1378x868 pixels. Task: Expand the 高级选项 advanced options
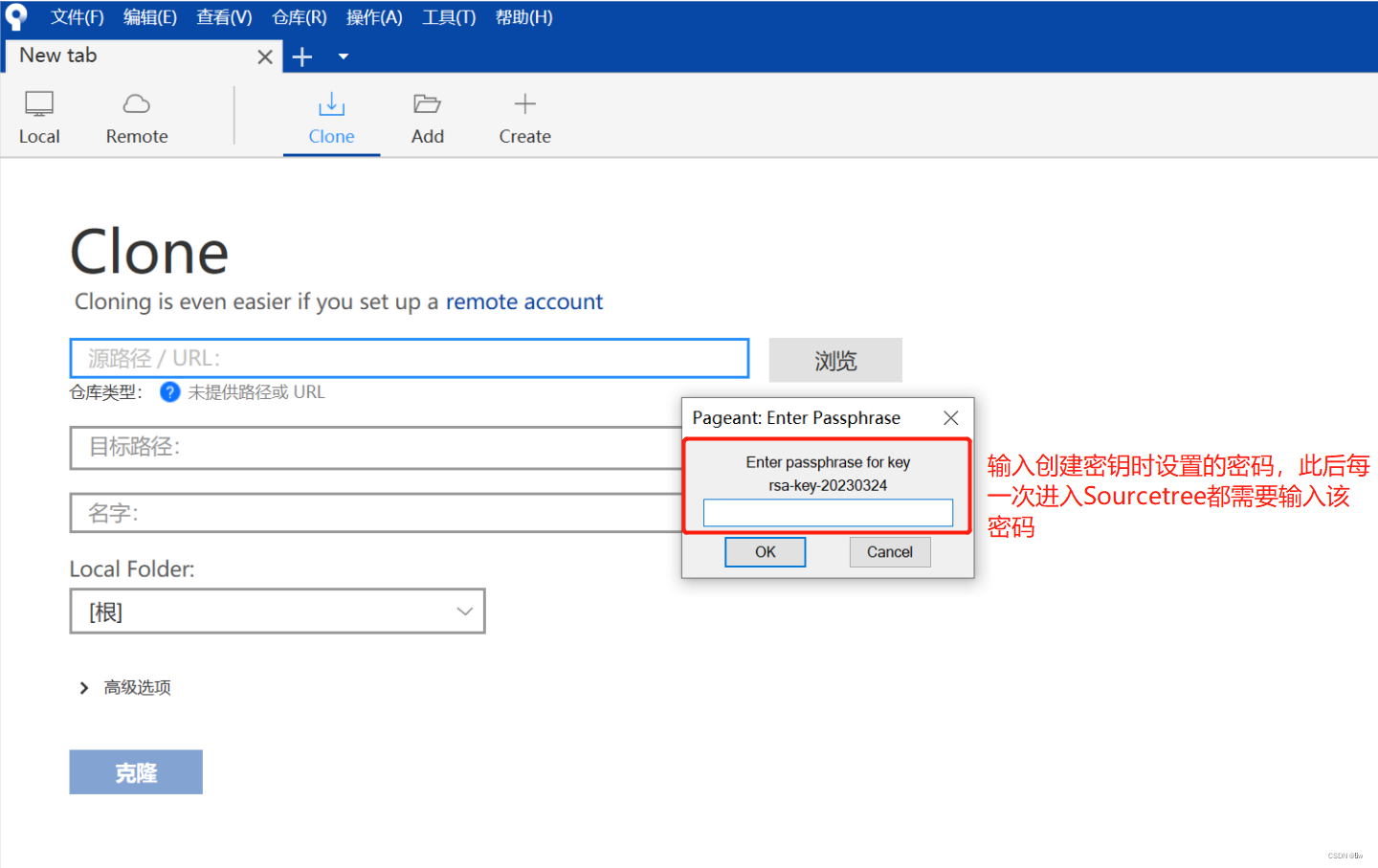[x=125, y=688]
